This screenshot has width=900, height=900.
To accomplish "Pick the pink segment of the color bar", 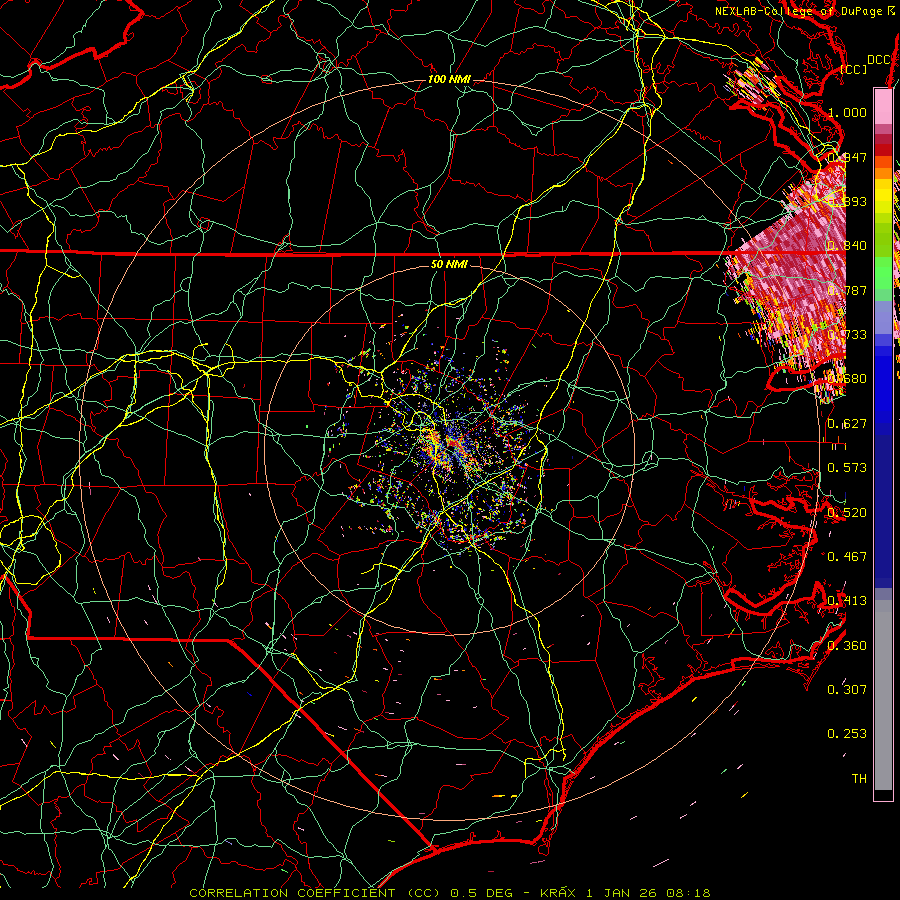I will coord(883,106).
